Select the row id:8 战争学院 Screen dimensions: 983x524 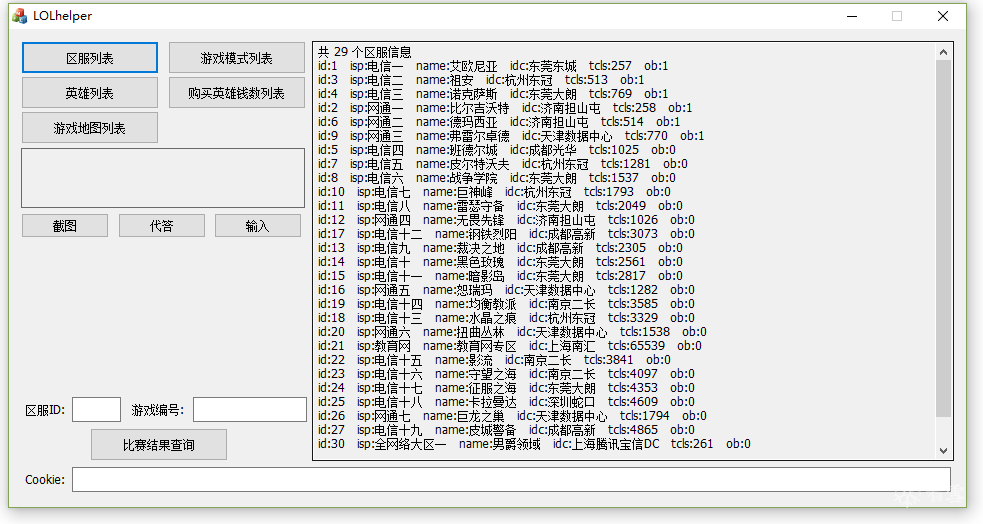point(497,178)
